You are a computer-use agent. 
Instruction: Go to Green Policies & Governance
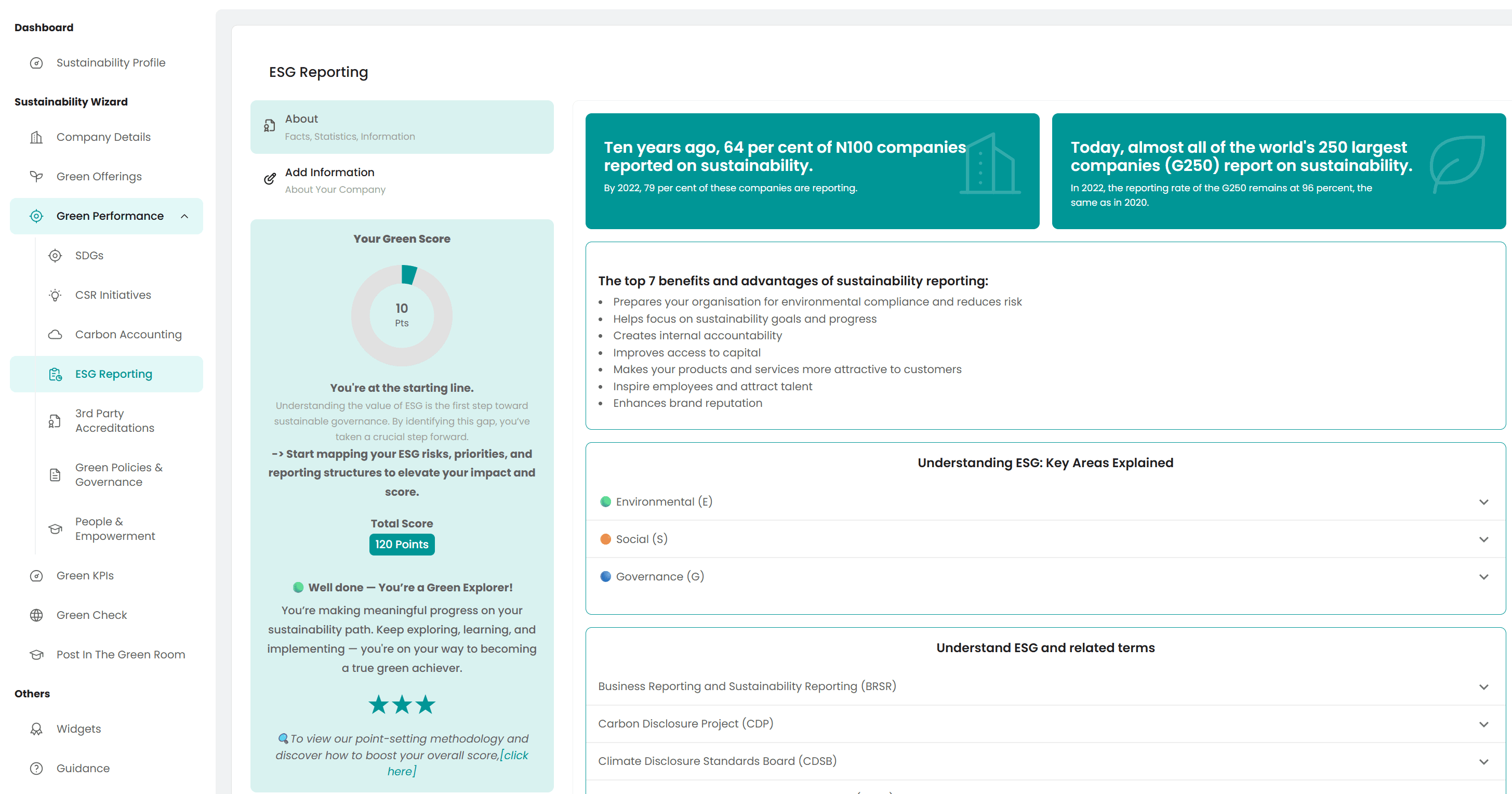(x=106, y=475)
